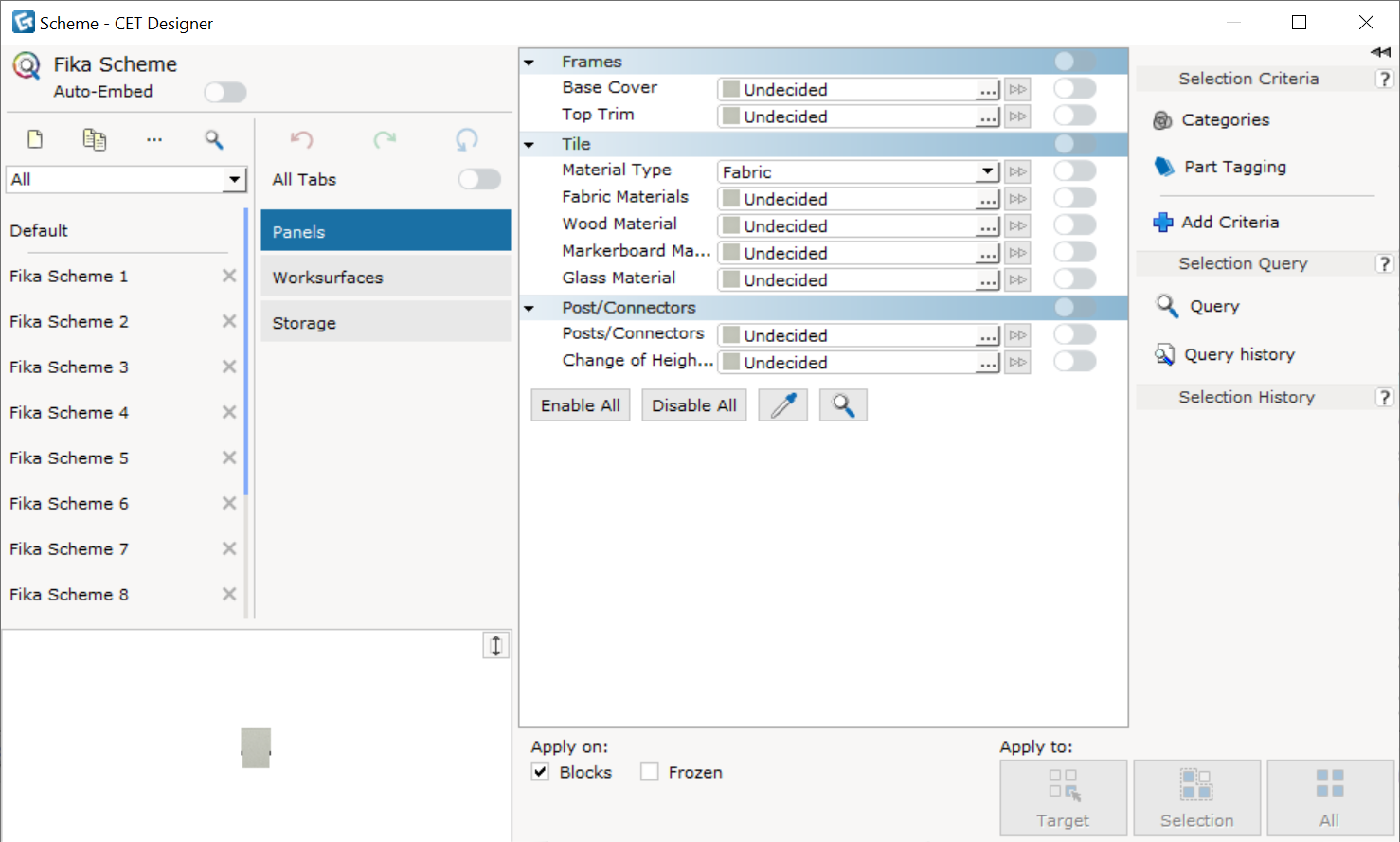Screen dimensions: 1400x842
Task: Toggle the Top Trim switch
Action: pos(1075,116)
